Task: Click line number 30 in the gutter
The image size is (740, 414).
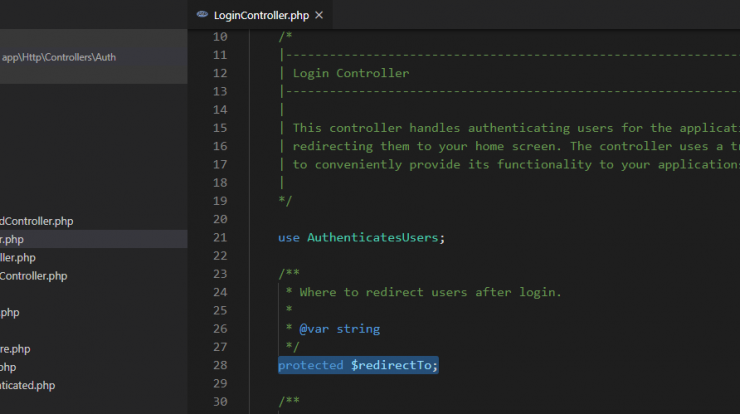Action: click(x=220, y=402)
